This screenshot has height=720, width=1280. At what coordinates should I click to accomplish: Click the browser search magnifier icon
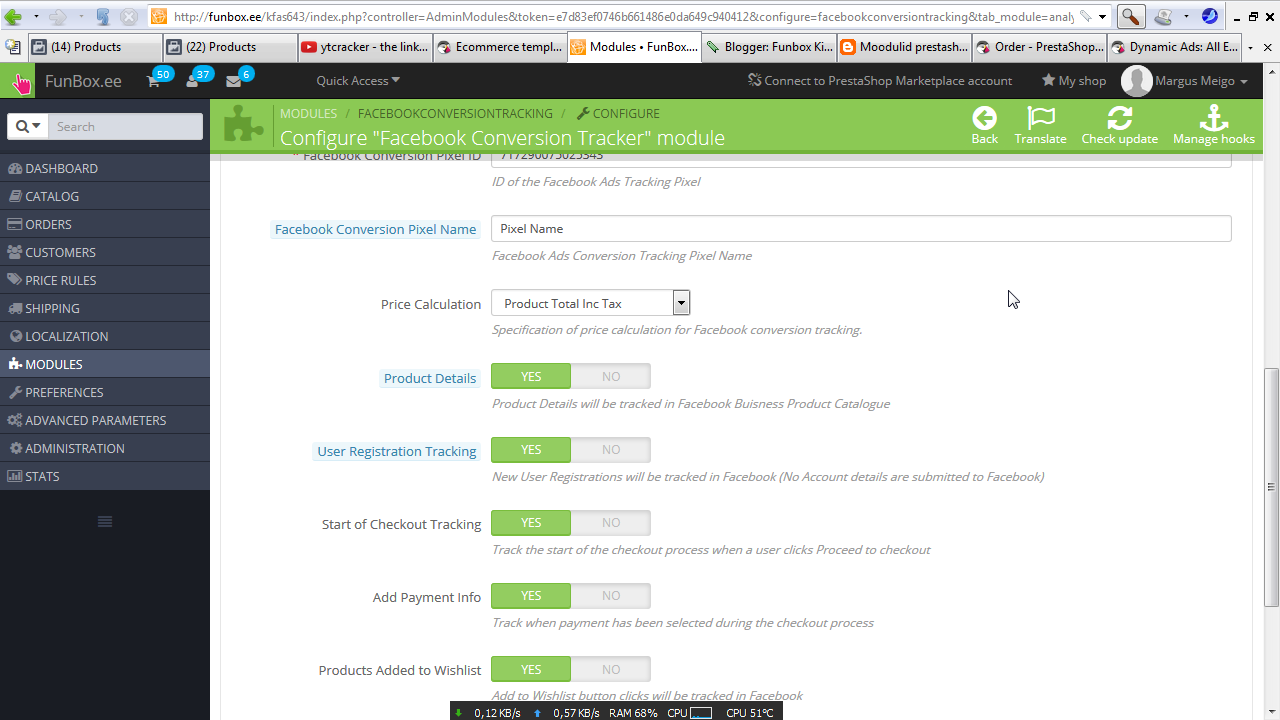click(1129, 17)
